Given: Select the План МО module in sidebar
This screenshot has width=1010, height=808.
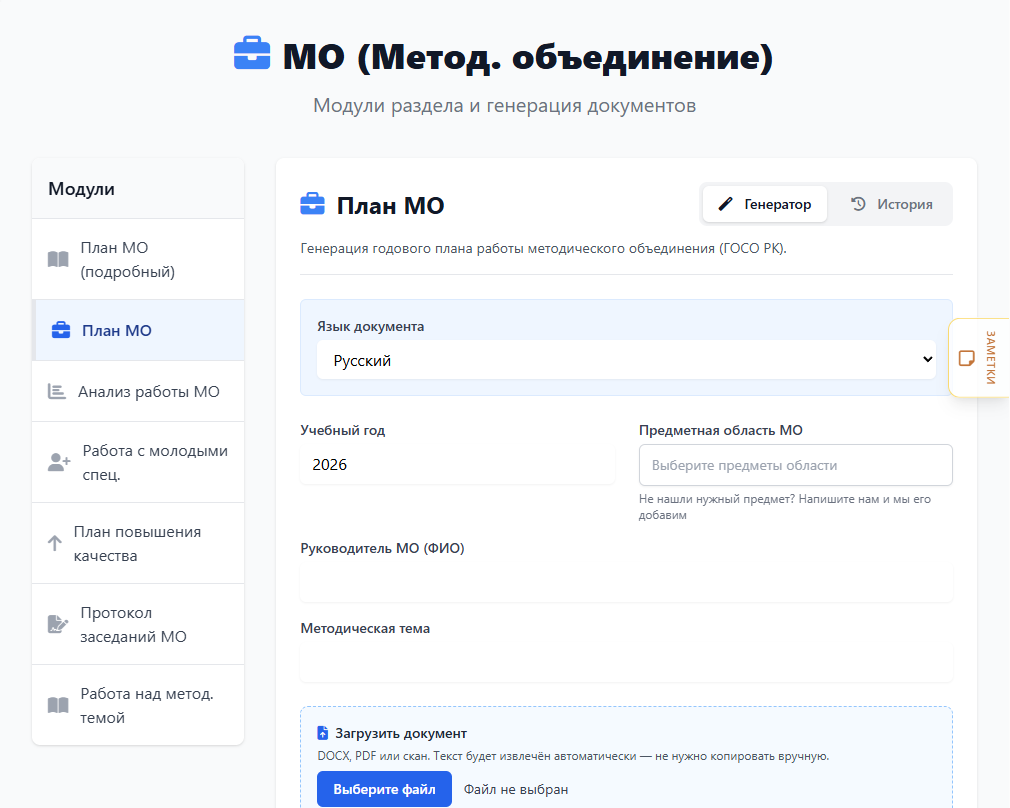Looking at the screenshot, I should [x=138, y=330].
